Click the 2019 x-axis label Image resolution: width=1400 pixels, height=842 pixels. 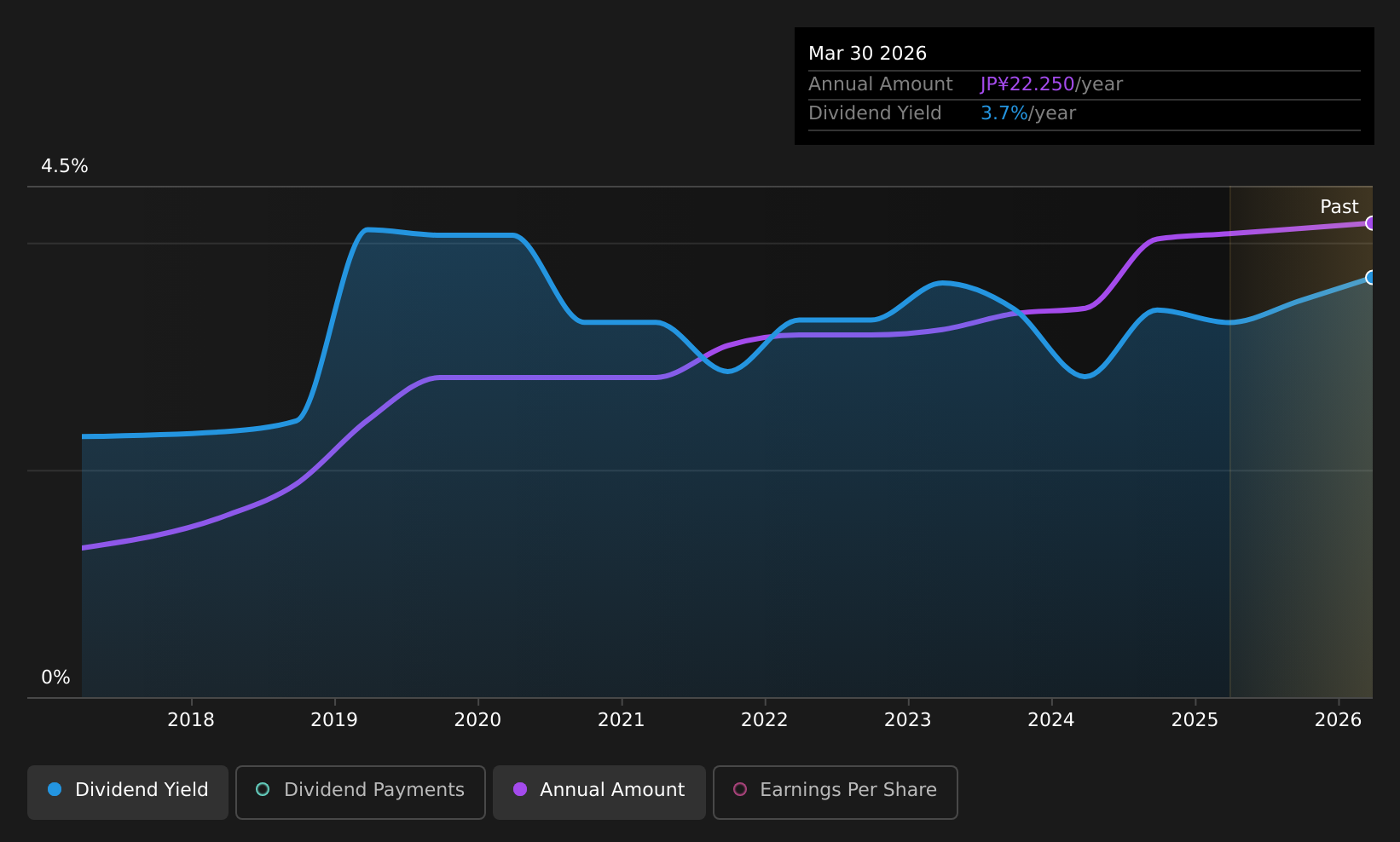pos(334,720)
